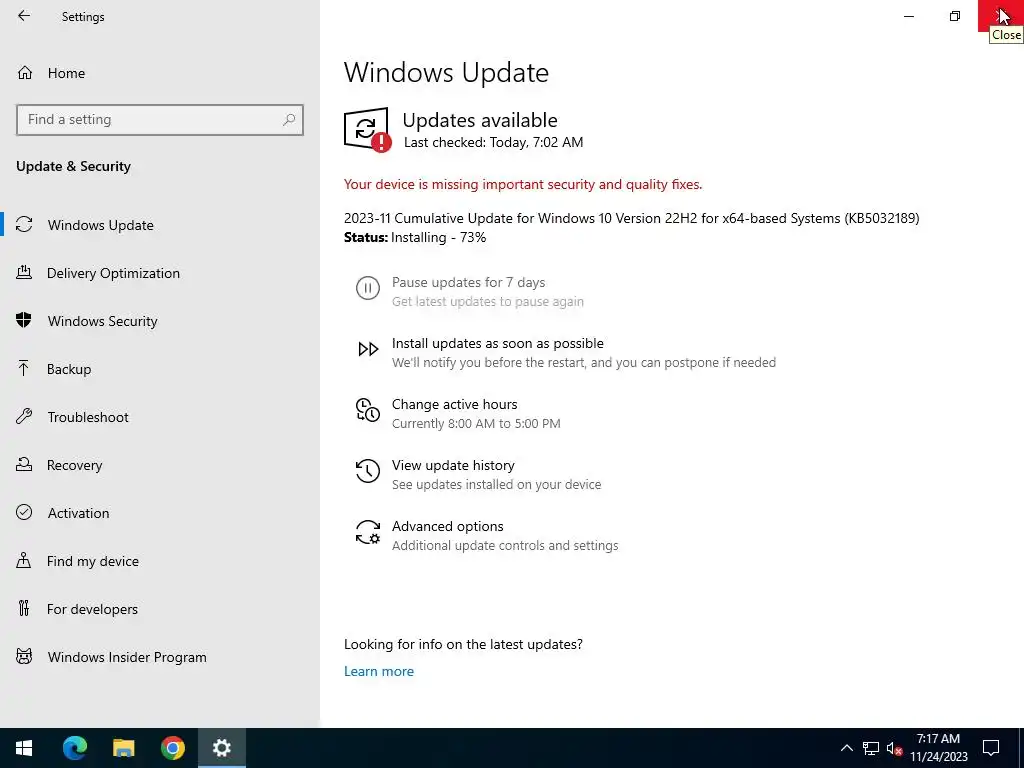1024x768 pixels.
Task: Minimize the Settings window
Action: tap(909, 16)
